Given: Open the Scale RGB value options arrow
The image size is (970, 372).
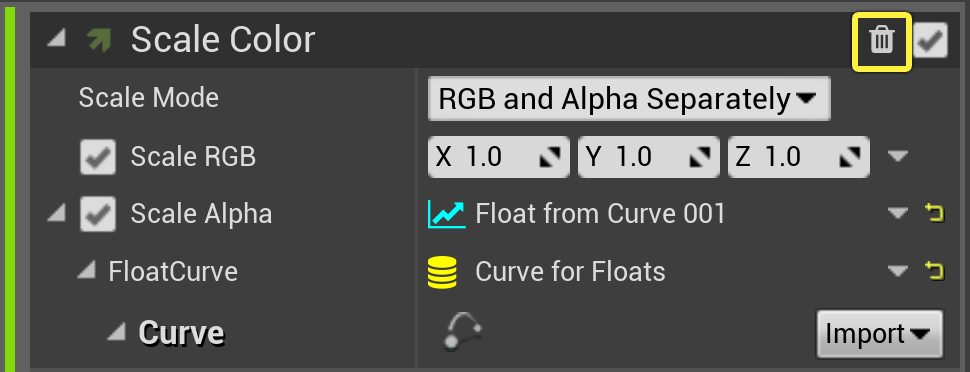Looking at the screenshot, I should coord(898,157).
